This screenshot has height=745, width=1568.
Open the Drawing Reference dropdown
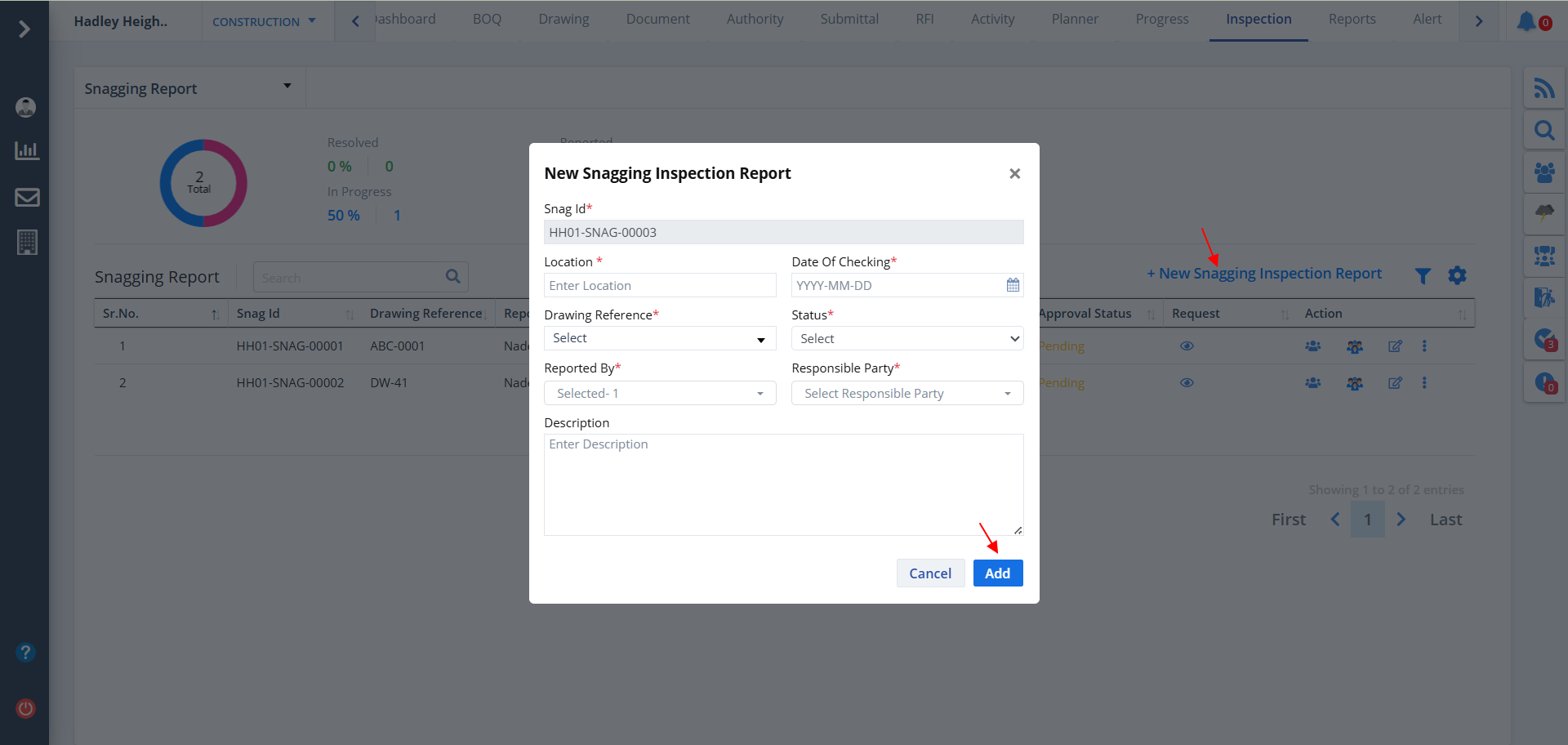coord(659,338)
